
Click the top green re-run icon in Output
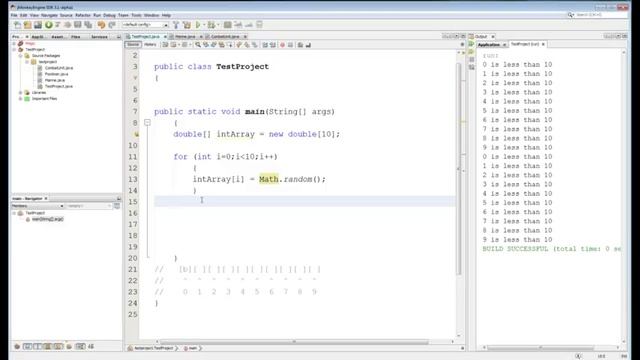click(471, 44)
